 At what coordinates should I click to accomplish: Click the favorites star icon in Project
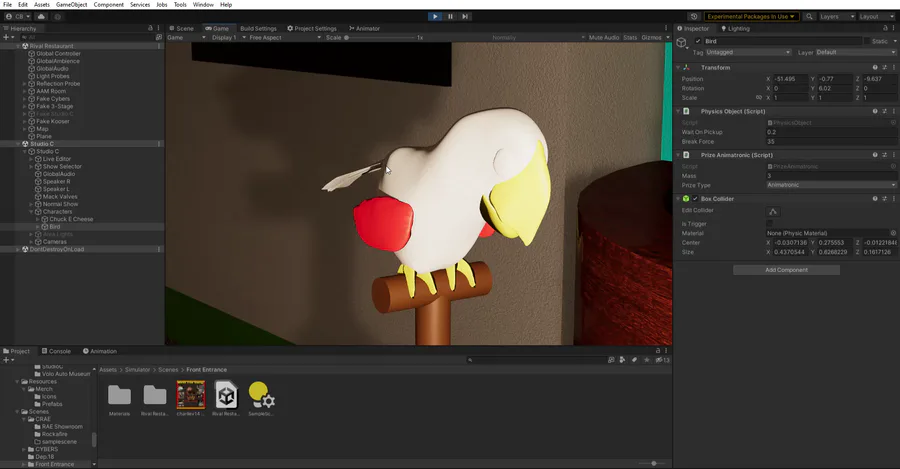pyautogui.click(x=647, y=360)
